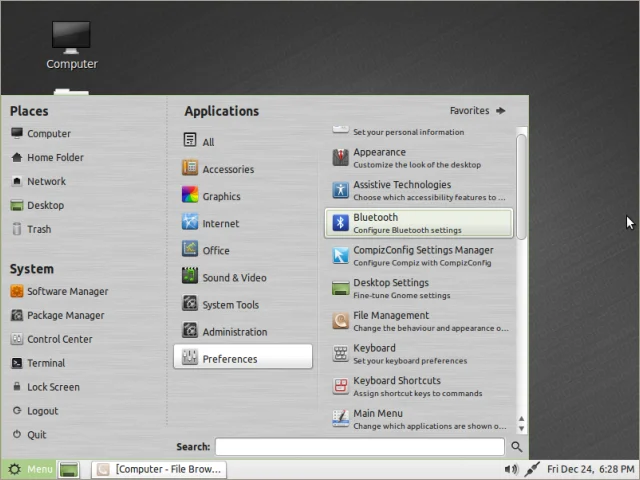Click the 'Set your personal information' entry
640x480 pixels.
[419, 131]
